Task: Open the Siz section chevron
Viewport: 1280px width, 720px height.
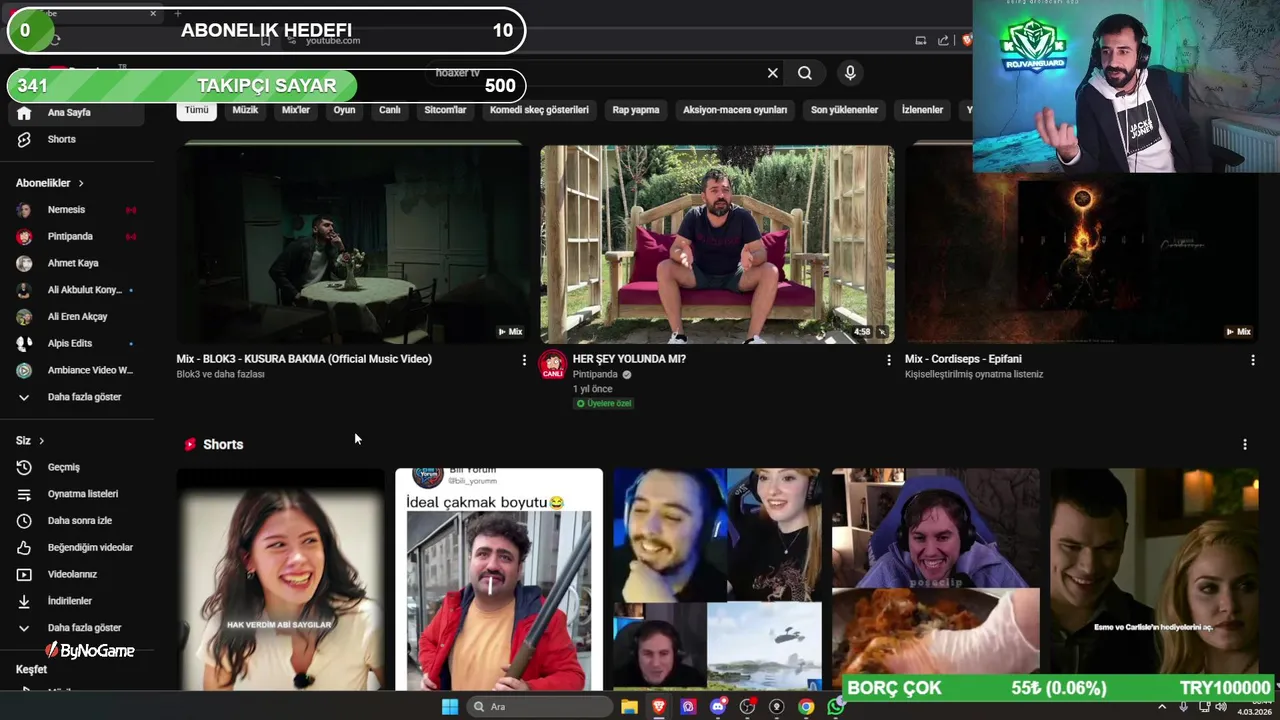Action: 41,441
